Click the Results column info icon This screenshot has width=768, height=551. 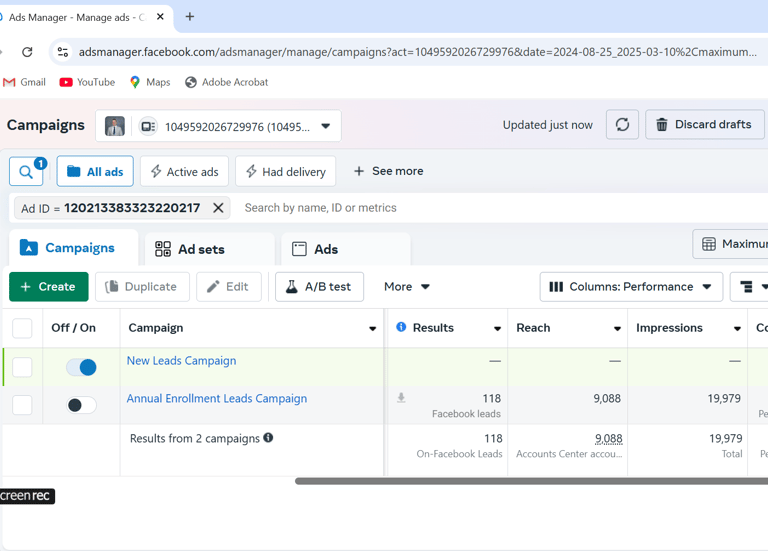click(x=401, y=327)
